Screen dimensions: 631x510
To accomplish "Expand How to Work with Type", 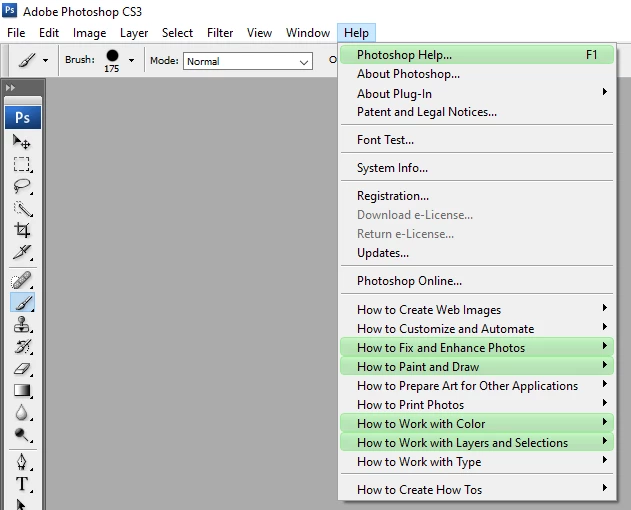I will click(477, 461).
